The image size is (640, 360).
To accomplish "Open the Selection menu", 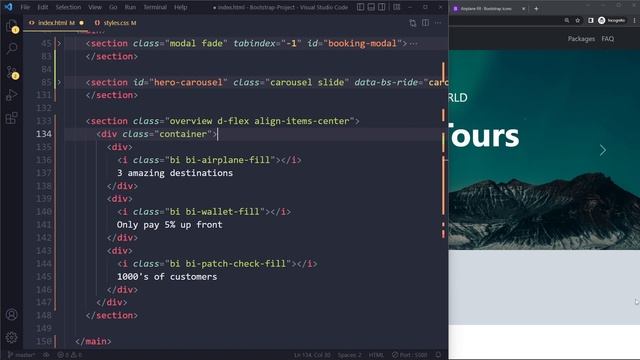I will click(68, 7).
